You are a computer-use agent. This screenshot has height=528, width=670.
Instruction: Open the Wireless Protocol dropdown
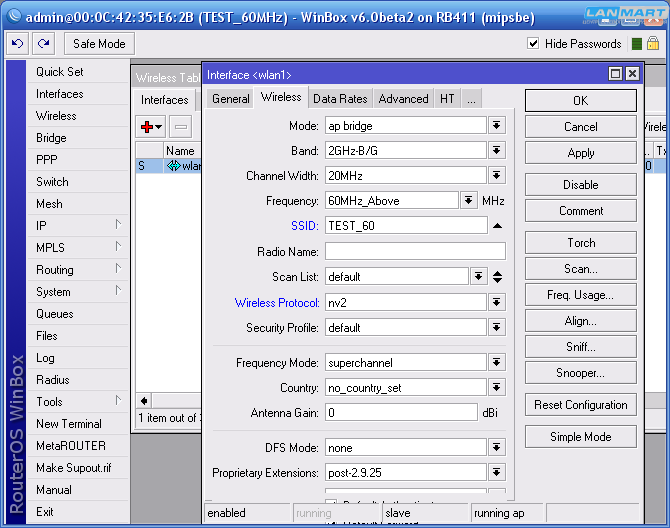click(497, 302)
